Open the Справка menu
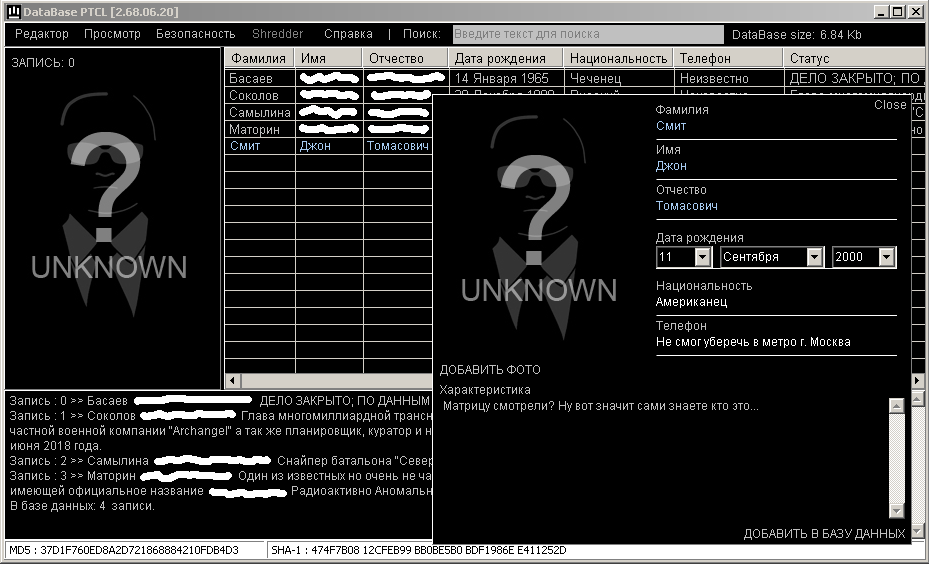 coord(348,34)
